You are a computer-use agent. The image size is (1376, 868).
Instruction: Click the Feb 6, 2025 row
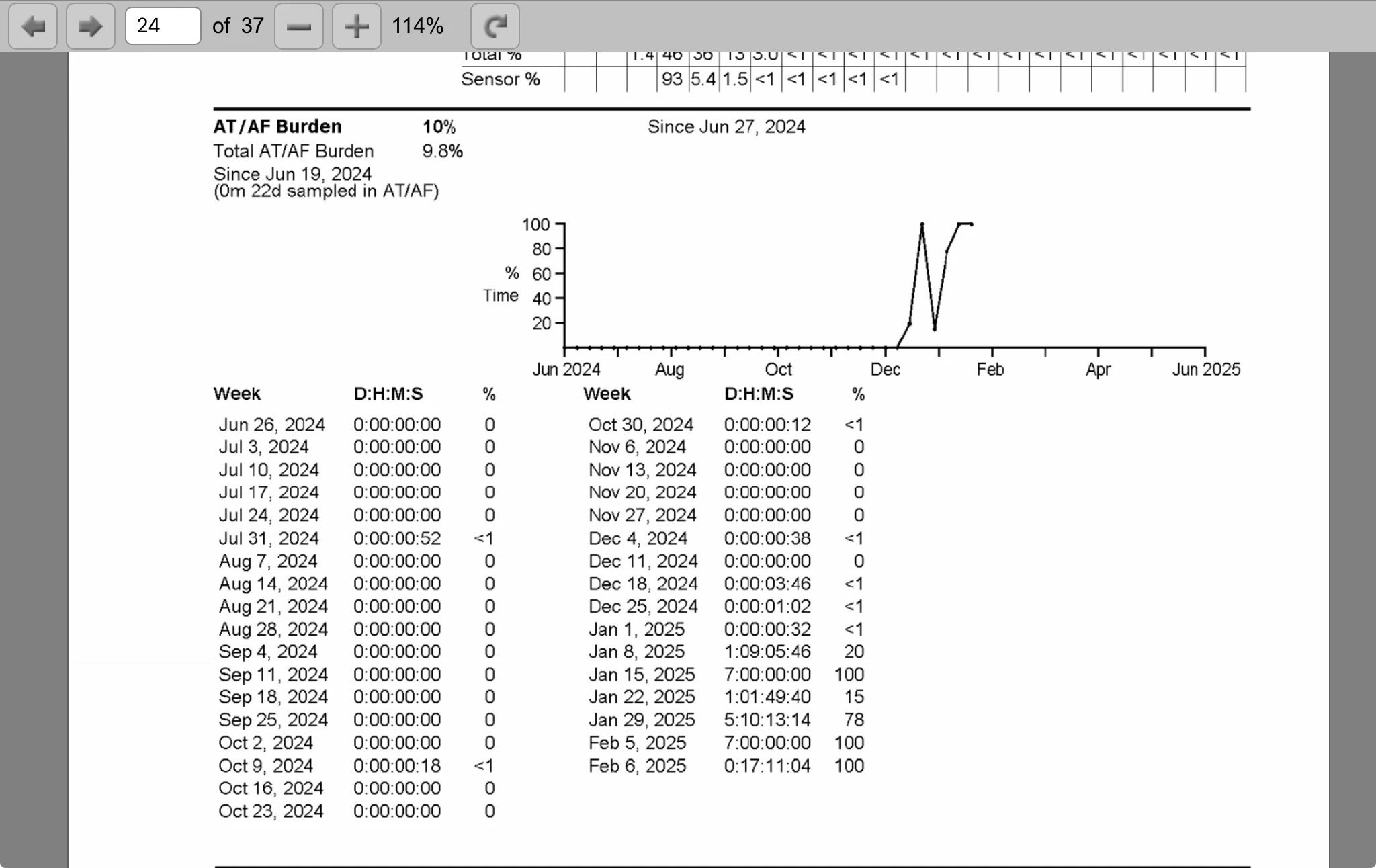(x=637, y=765)
